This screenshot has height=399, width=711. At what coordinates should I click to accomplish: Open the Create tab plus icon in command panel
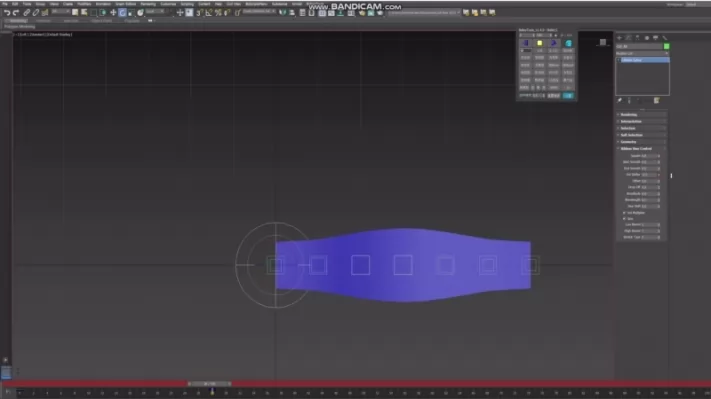[x=619, y=38]
